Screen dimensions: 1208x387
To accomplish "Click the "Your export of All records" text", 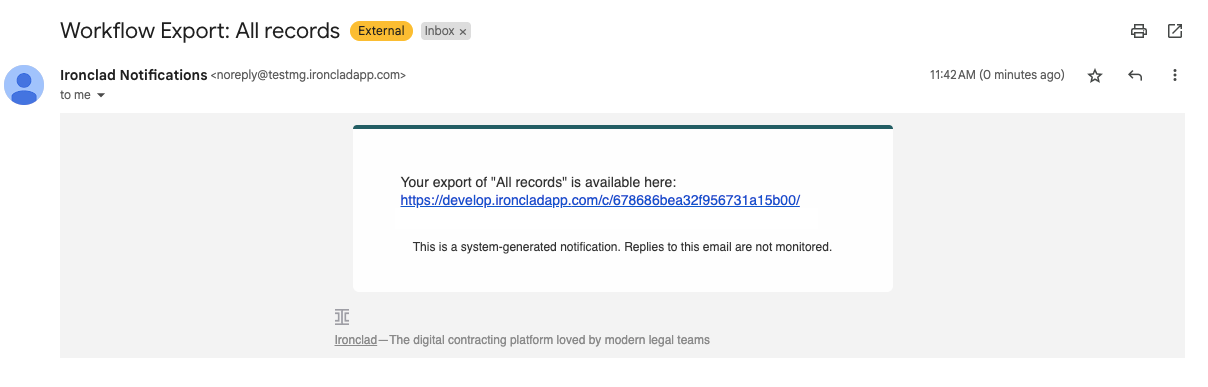I will pos(538,182).
